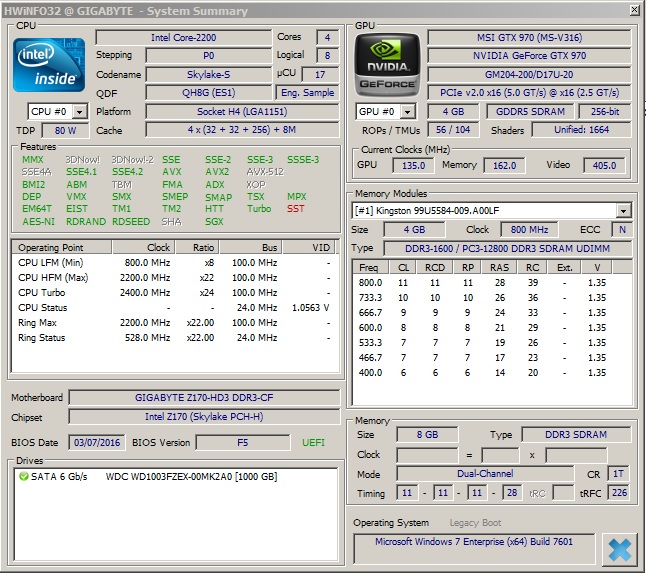Select the RCD column header
Viewport: 646px width, 573px height.
click(x=435, y=267)
